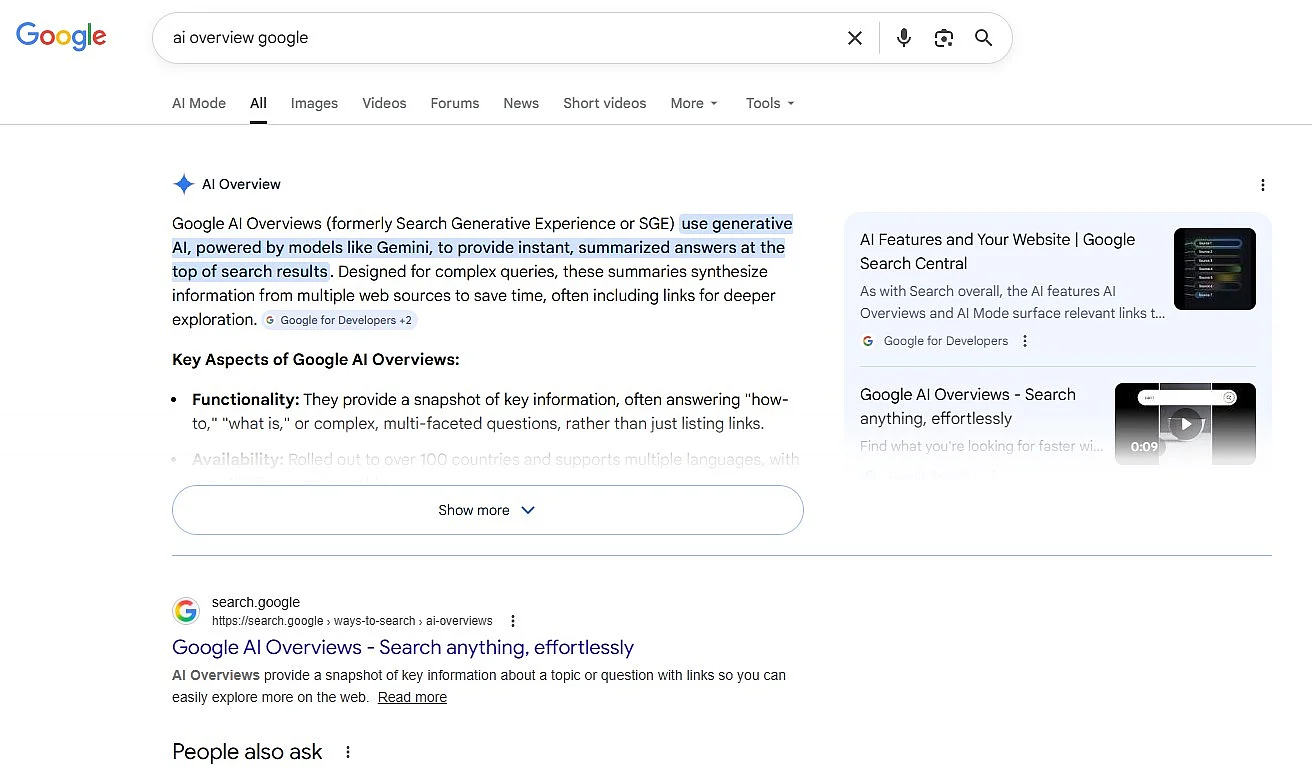Screen dimensions: 1312x771
Task: Play the AI Overviews video thumbnail
Action: (1185, 423)
